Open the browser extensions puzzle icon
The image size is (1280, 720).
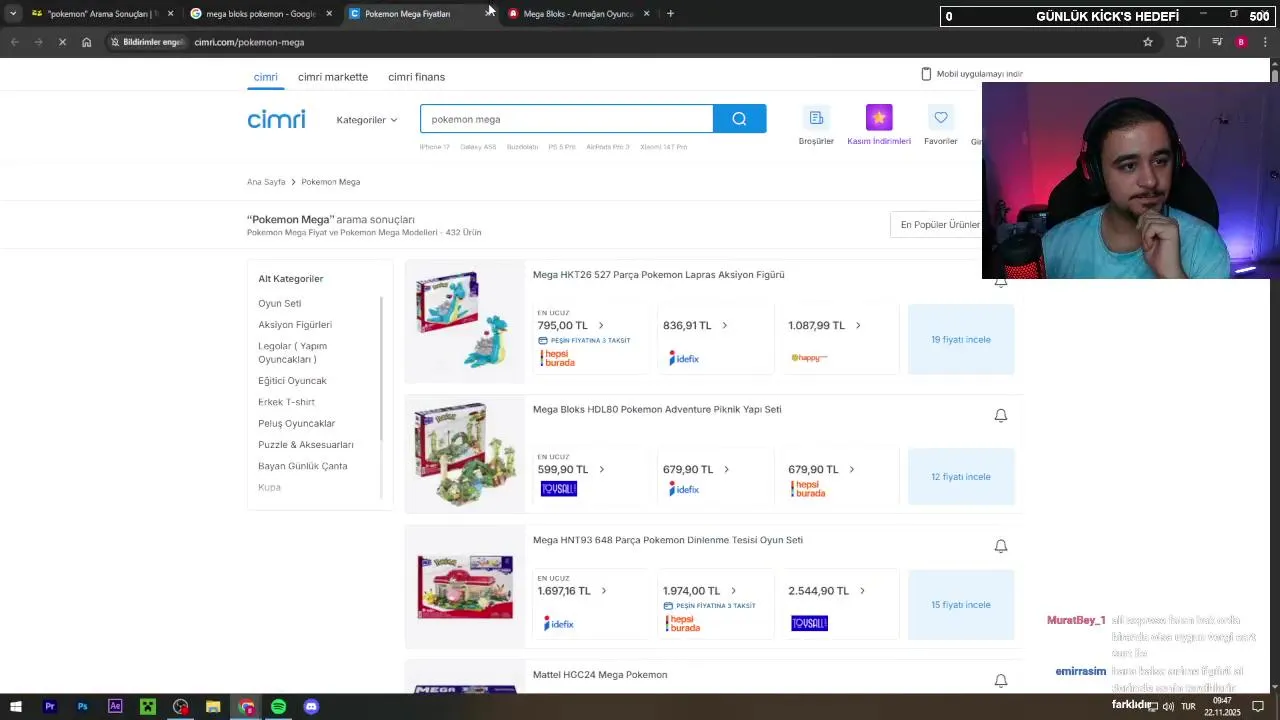pos(1181,42)
